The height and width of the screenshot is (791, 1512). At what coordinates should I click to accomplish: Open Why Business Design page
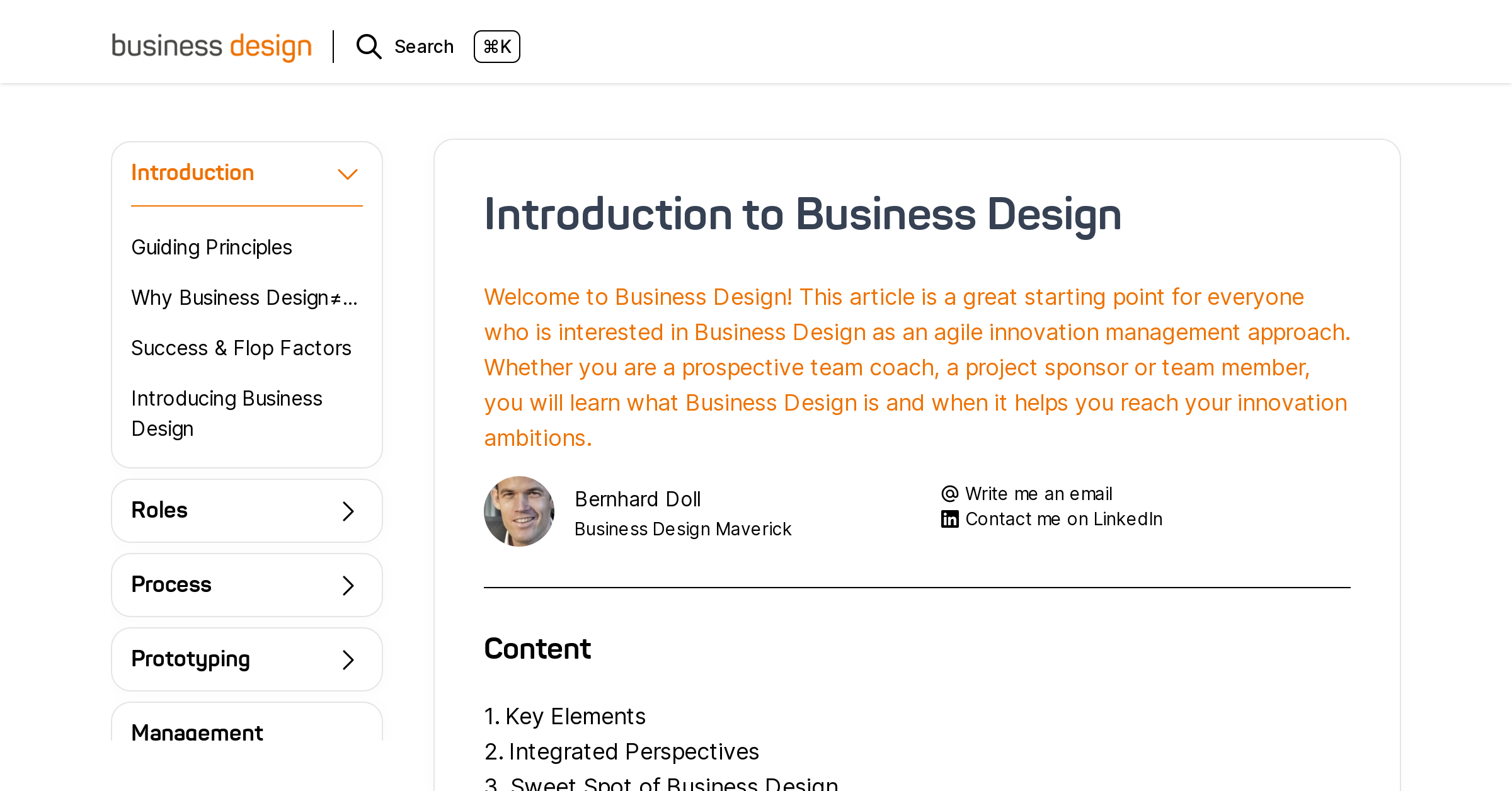tap(244, 297)
